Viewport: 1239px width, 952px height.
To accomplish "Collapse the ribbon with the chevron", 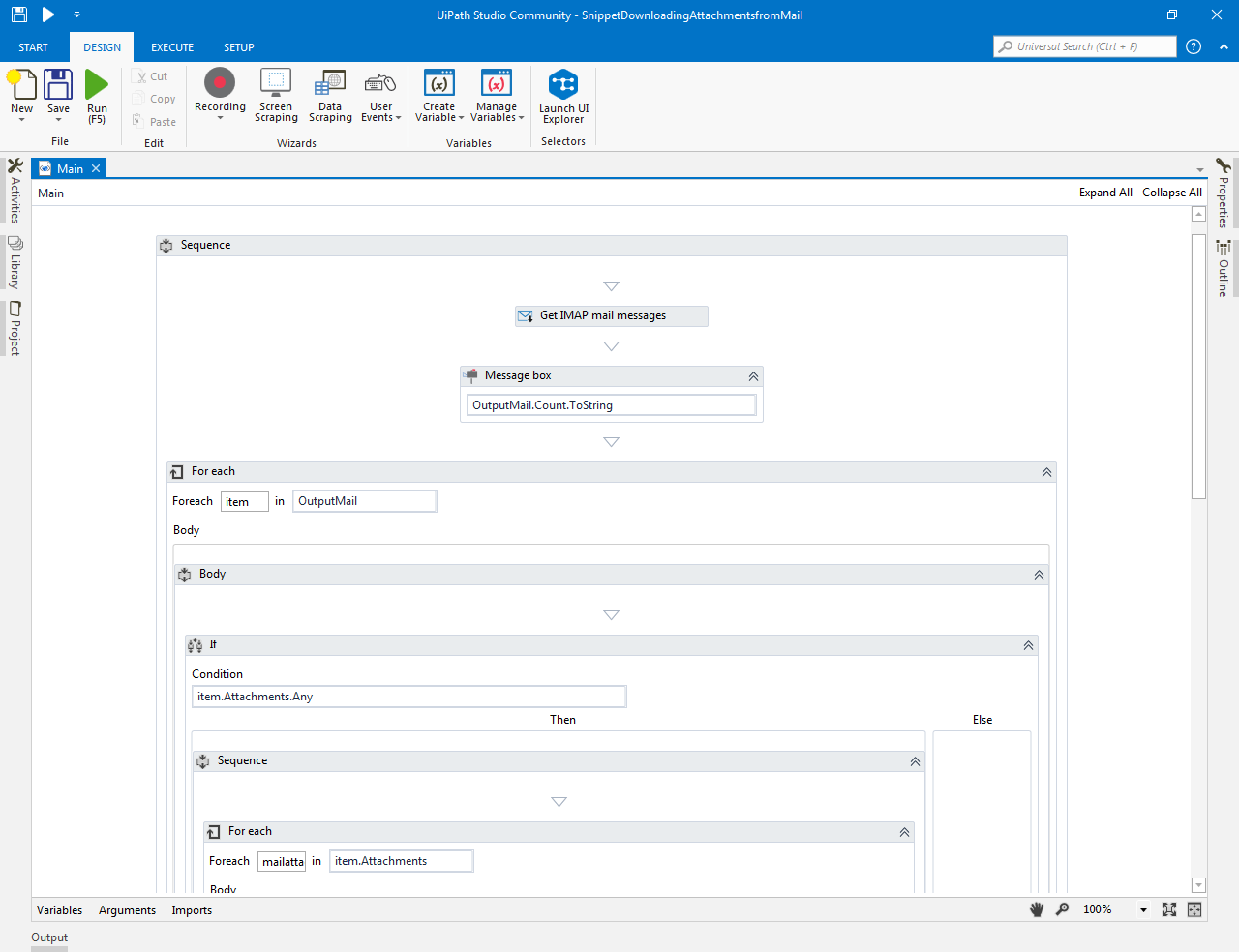I will pyautogui.click(x=1224, y=46).
